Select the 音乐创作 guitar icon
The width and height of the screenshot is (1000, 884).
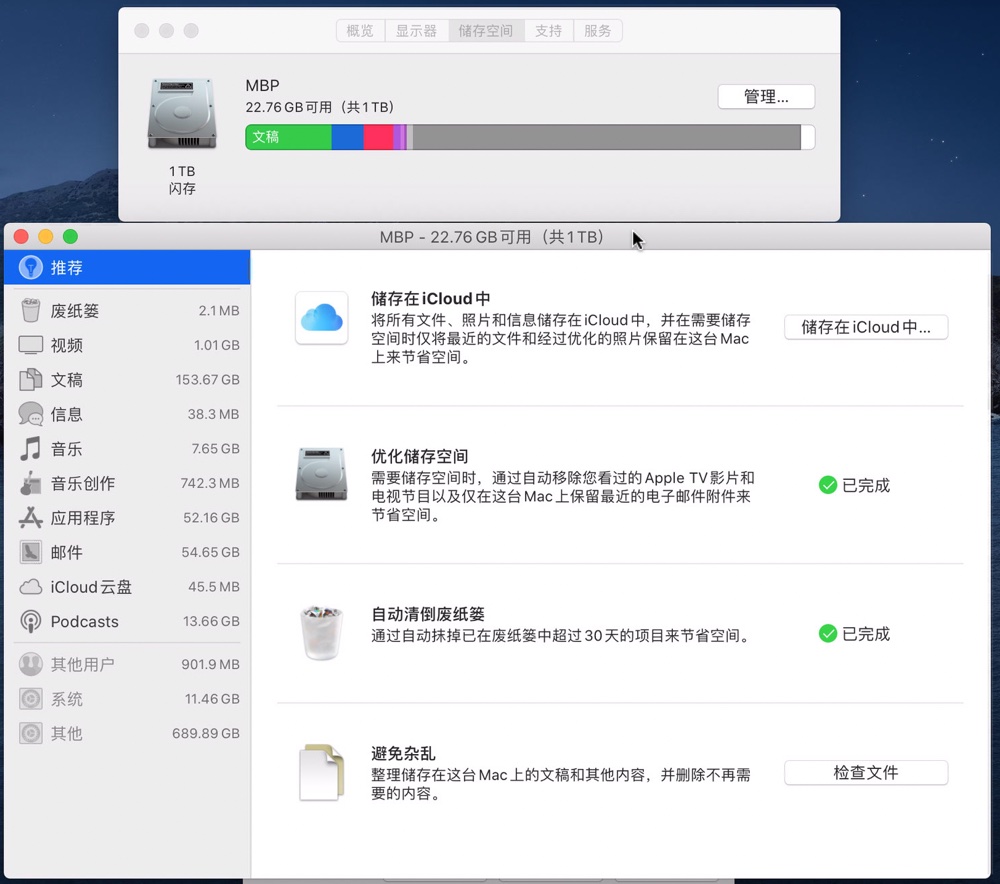pos(31,483)
